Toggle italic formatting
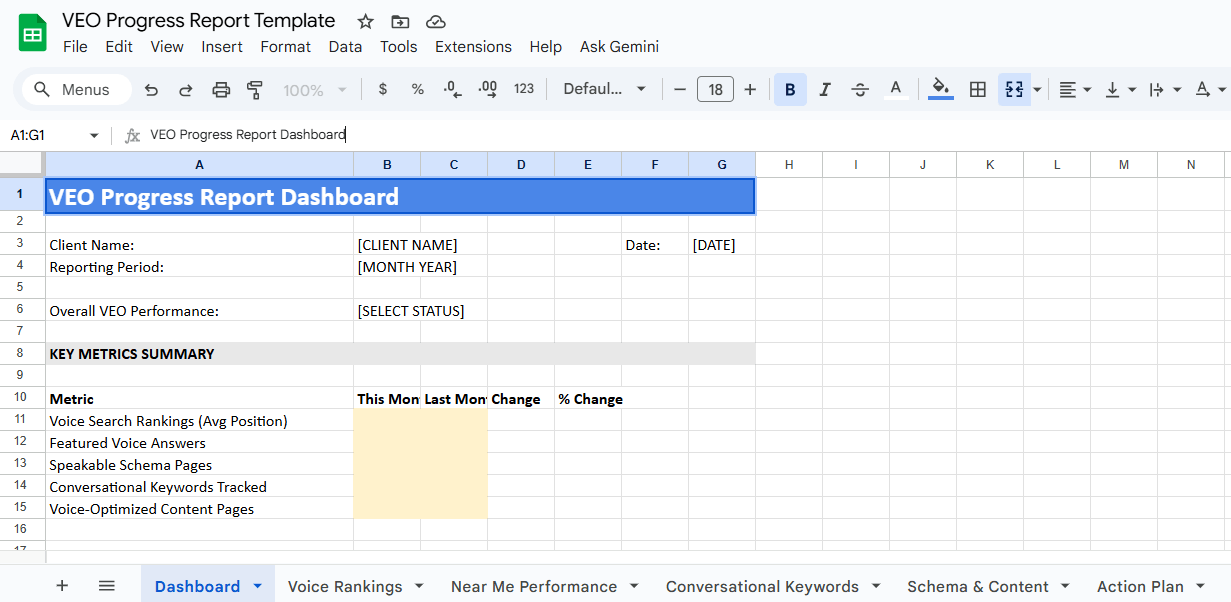The width and height of the screenshot is (1231, 602). 825,90
